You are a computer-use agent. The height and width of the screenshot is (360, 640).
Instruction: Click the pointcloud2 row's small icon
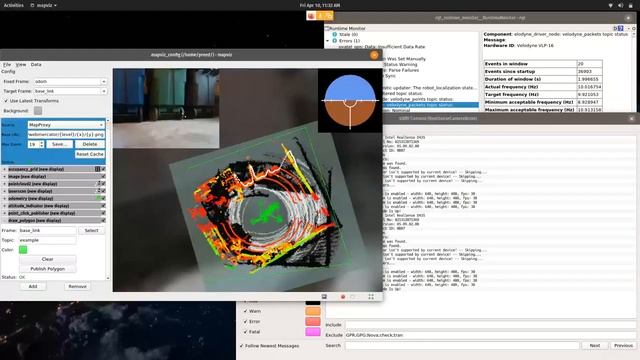[x=98, y=184]
